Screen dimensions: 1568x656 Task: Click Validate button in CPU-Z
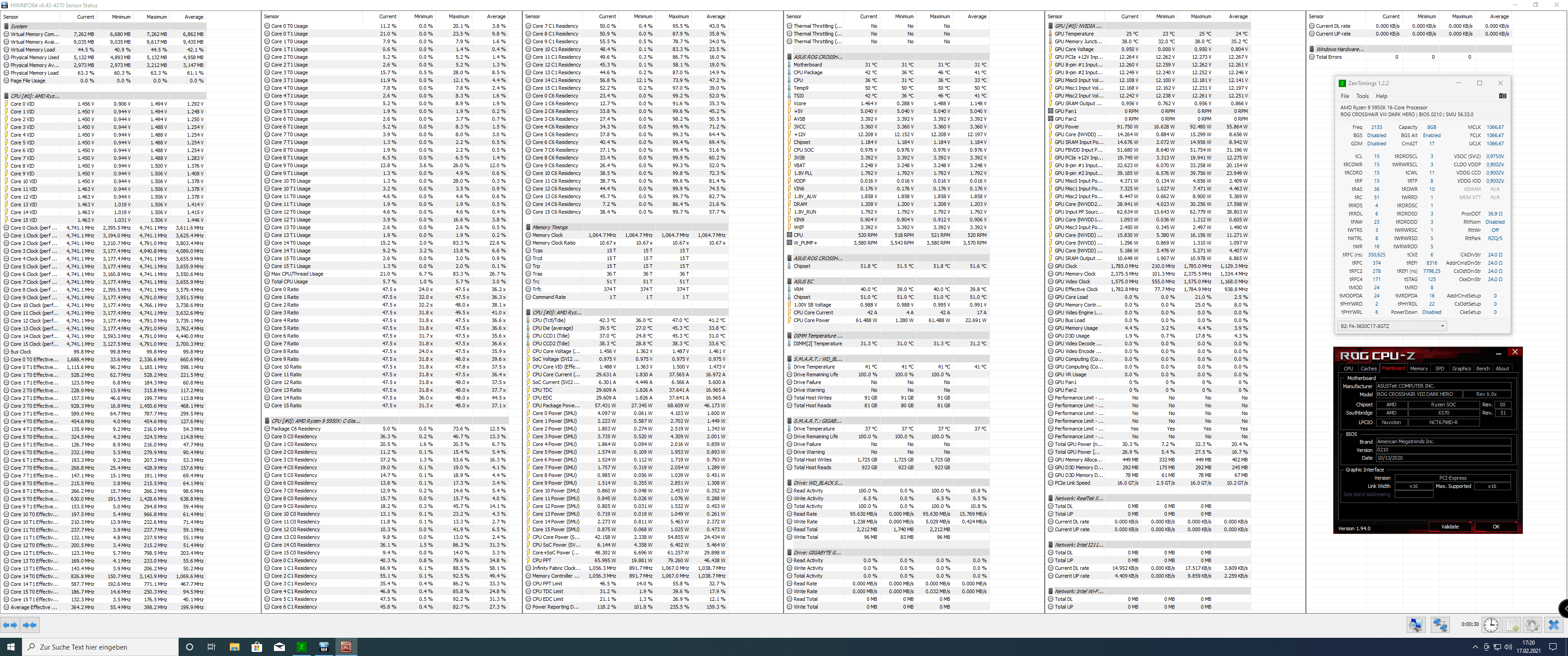tap(1449, 526)
